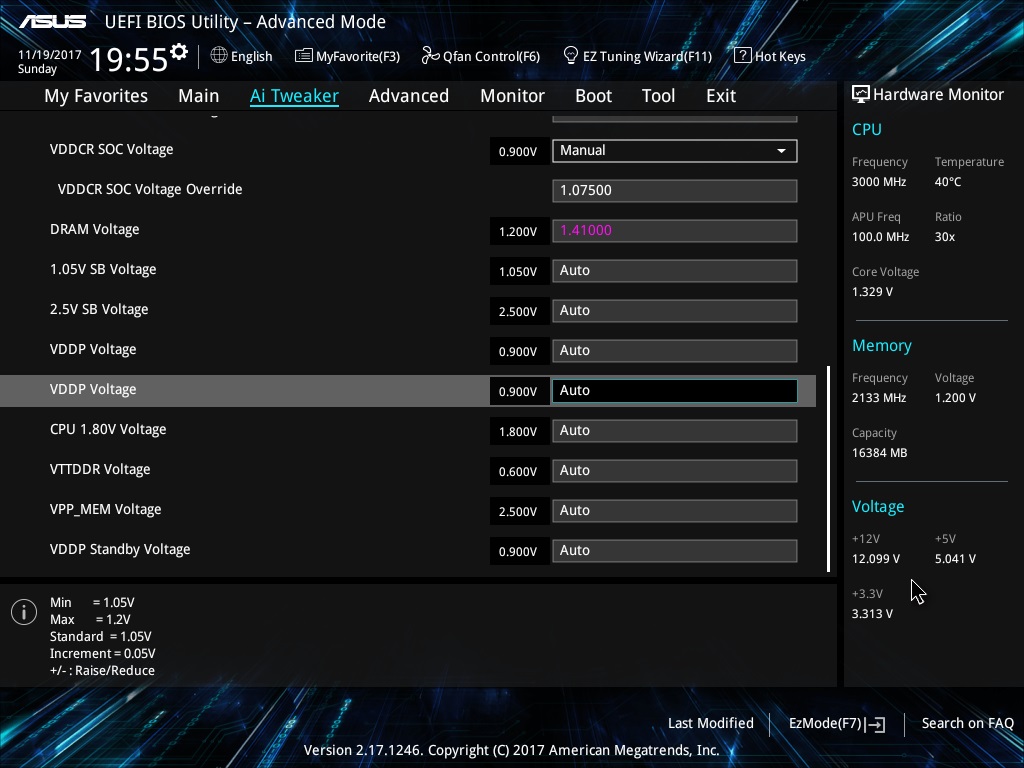Select the 2.5V SB Voltage Auto field
This screenshot has height=768, width=1024.
click(675, 310)
